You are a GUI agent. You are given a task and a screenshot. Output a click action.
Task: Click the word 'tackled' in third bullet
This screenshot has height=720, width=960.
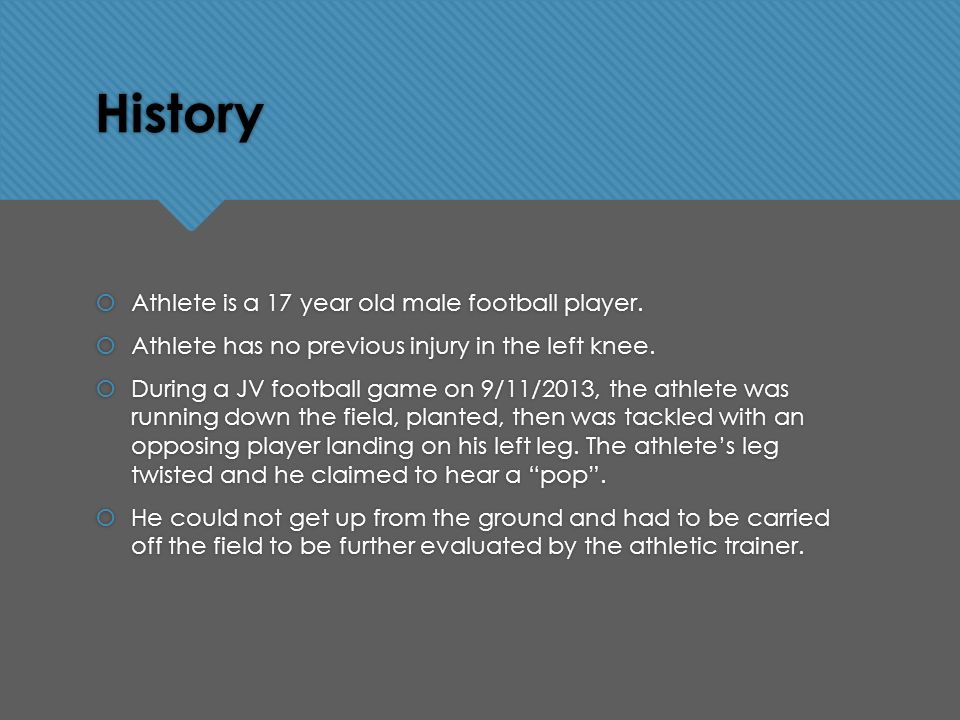point(669,418)
